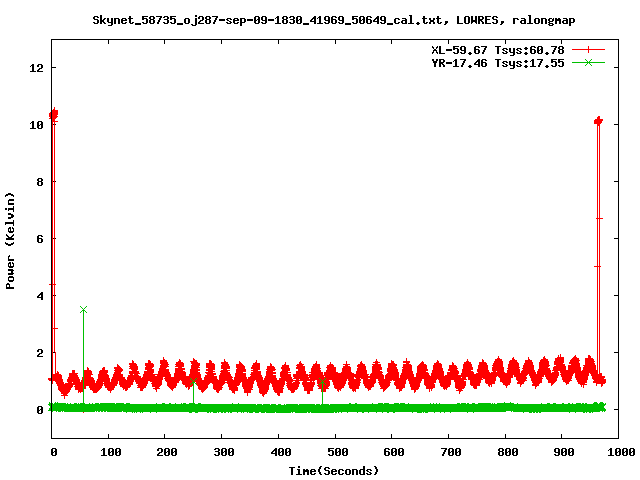
Task: Click the x-axis tick label 1000
Action: pos(621,452)
